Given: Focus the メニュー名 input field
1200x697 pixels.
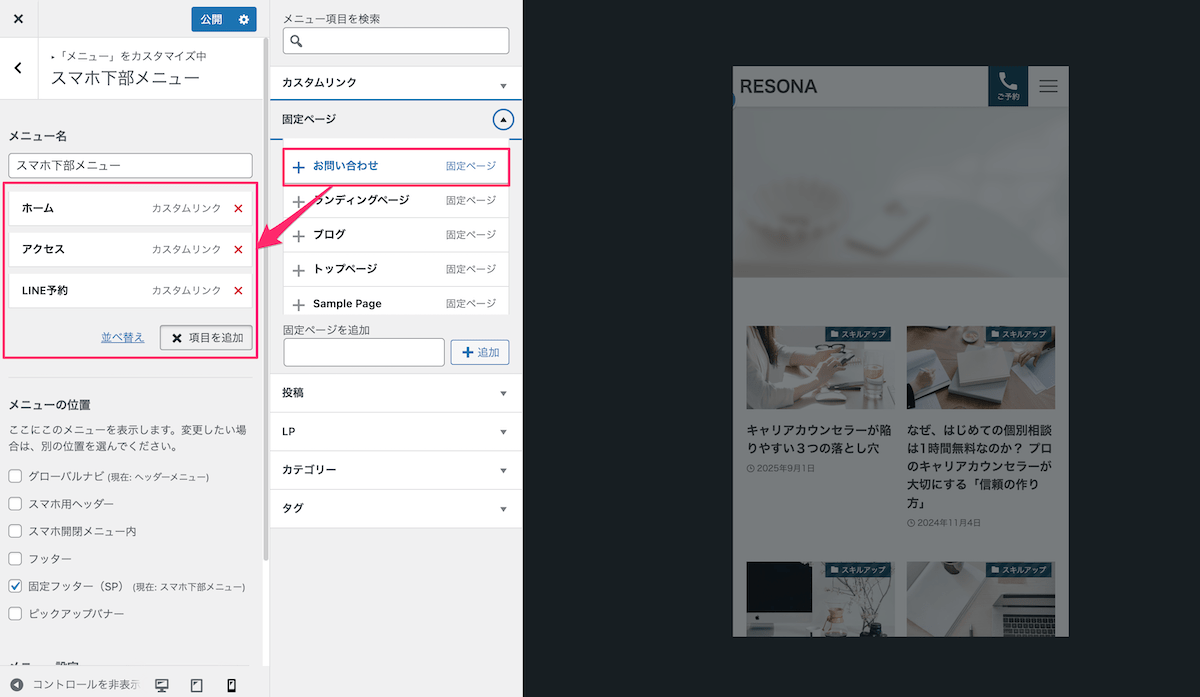Looking at the screenshot, I should click(131, 165).
